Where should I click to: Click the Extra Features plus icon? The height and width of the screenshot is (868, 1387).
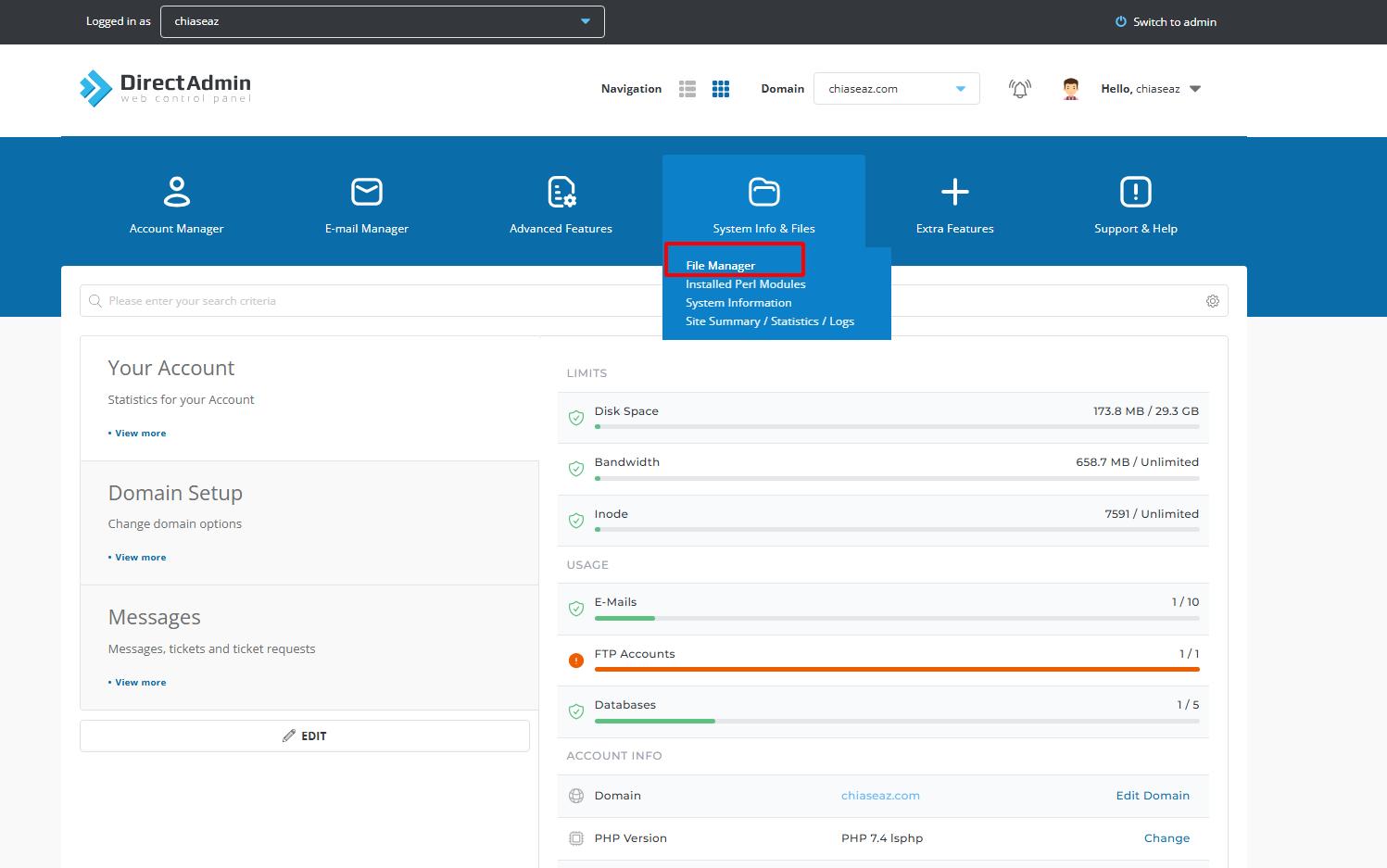954,192
